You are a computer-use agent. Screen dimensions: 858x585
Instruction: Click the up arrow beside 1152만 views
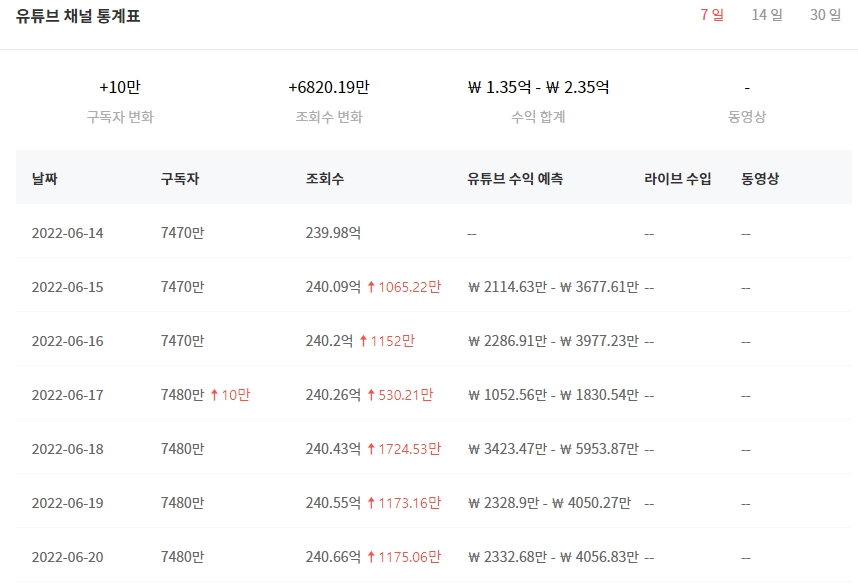[x=363, y=340]
